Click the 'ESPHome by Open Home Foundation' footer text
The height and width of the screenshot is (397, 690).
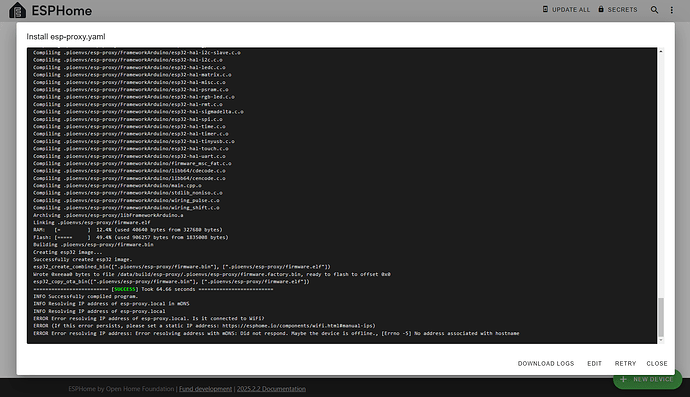pos(121,389)
